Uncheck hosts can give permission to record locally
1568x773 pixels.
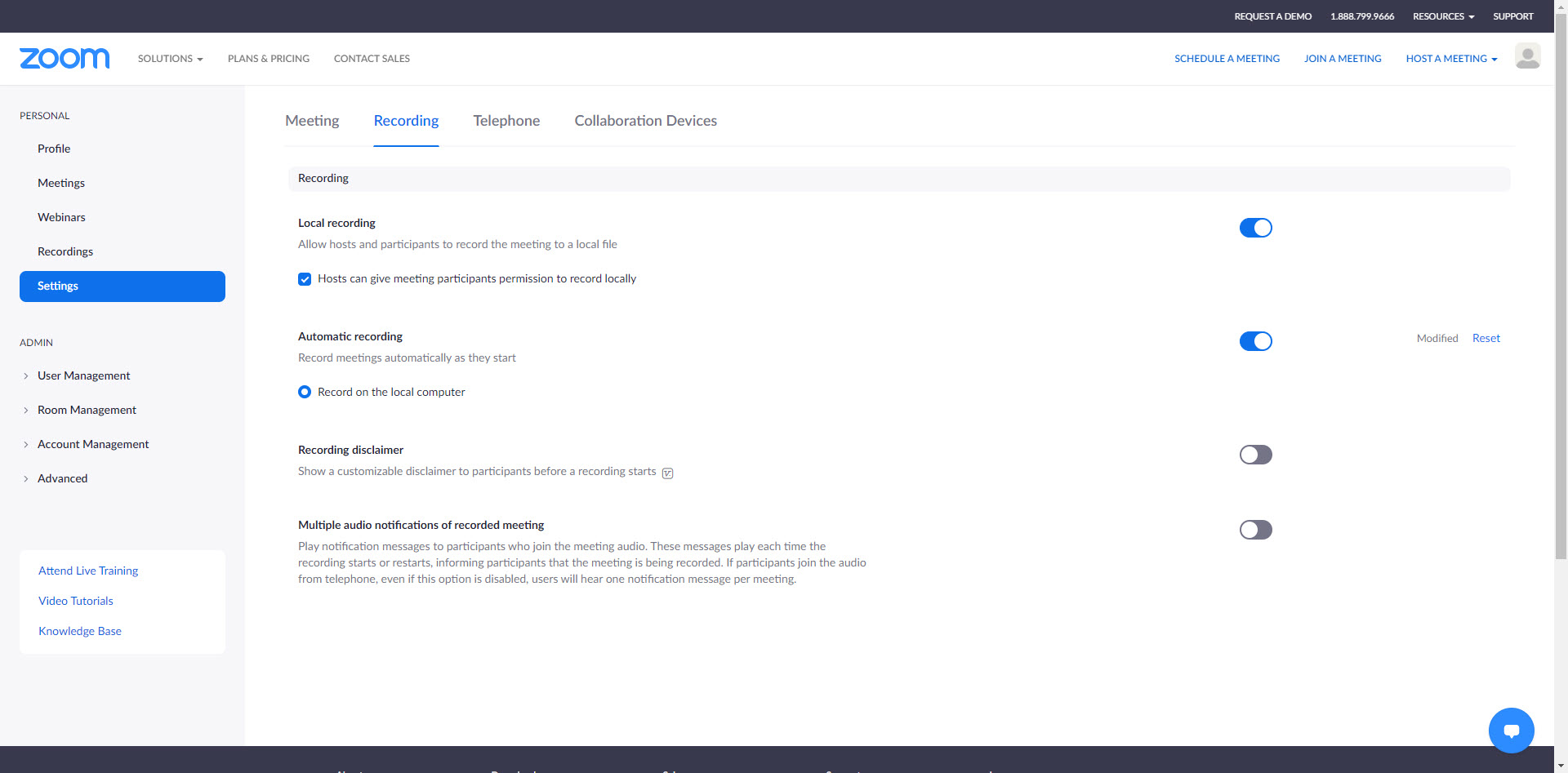pyautogui.click(x=305, y=279)
